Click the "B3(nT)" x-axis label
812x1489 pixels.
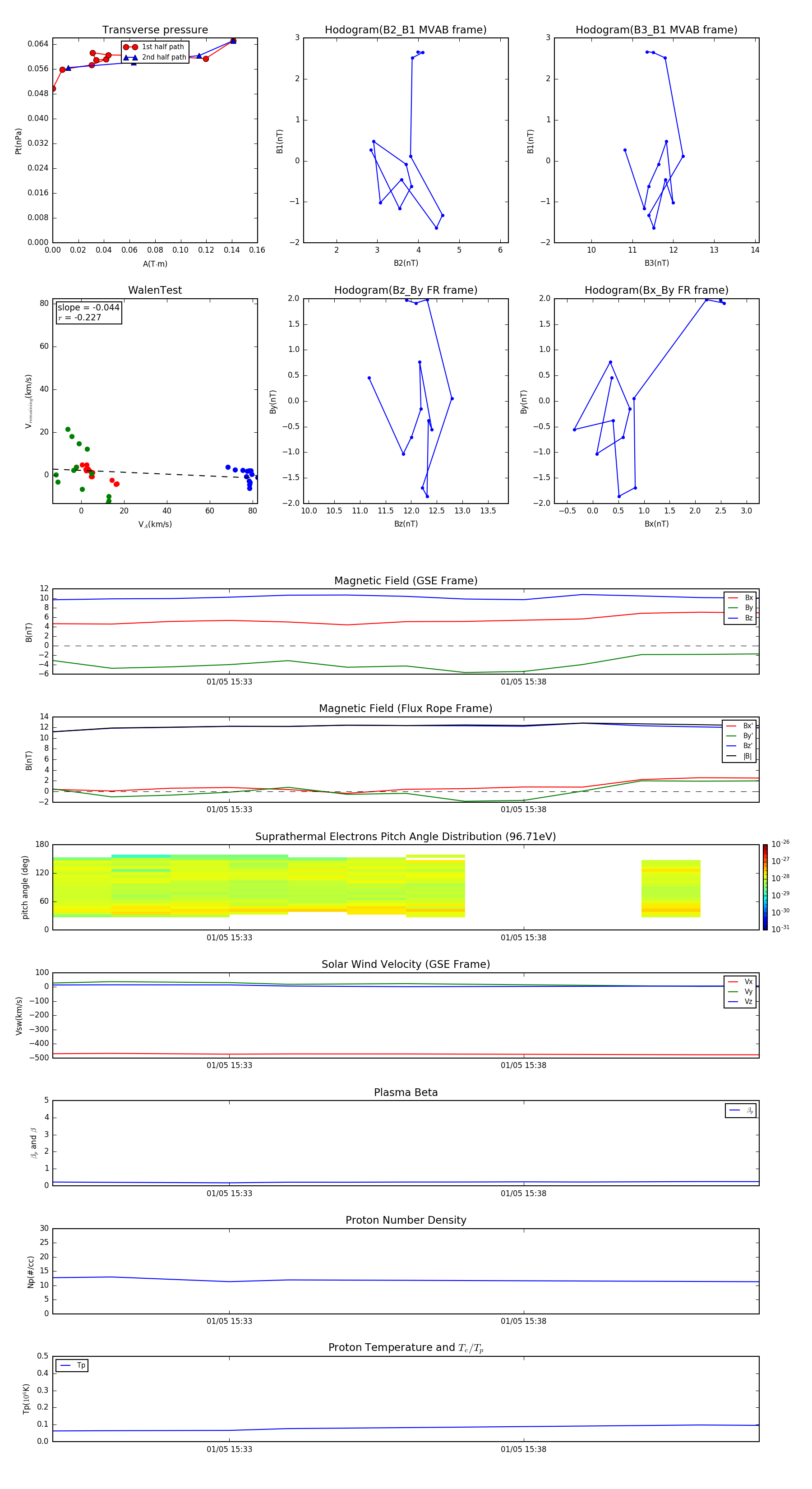(656, 263)
